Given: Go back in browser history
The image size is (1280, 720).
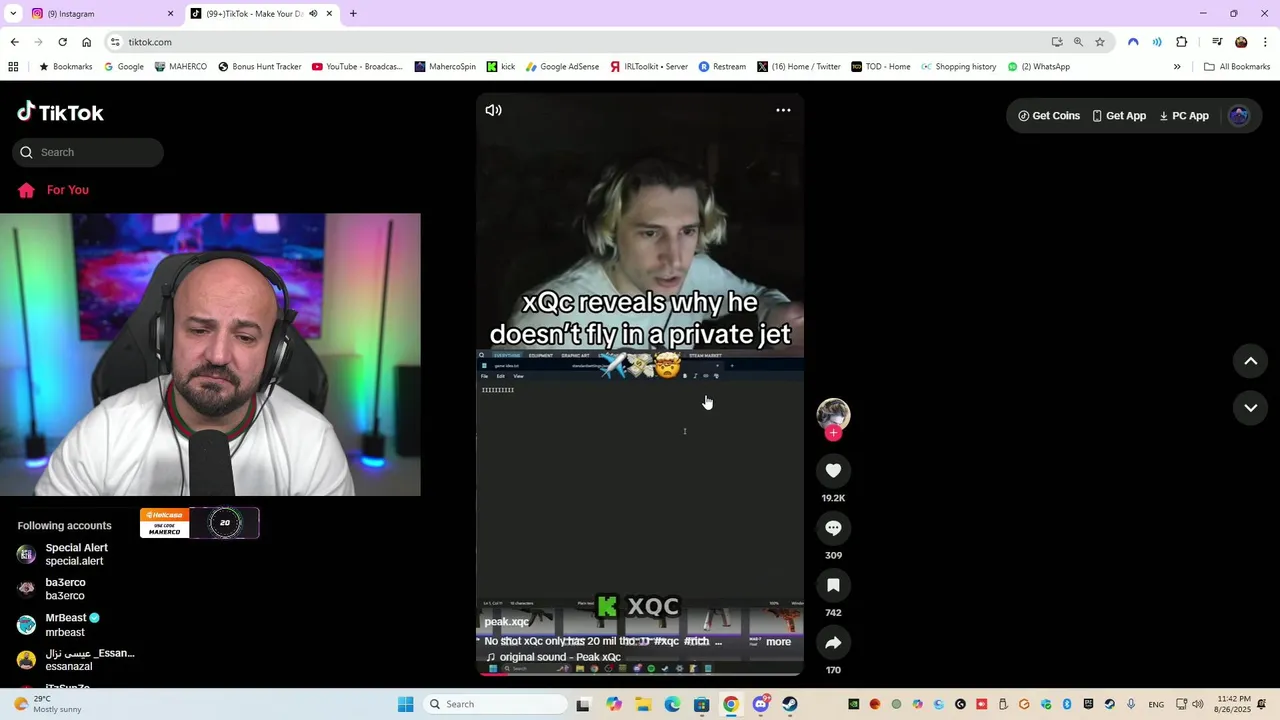Looking at the screenshot, I should click(x=14, y=42).
